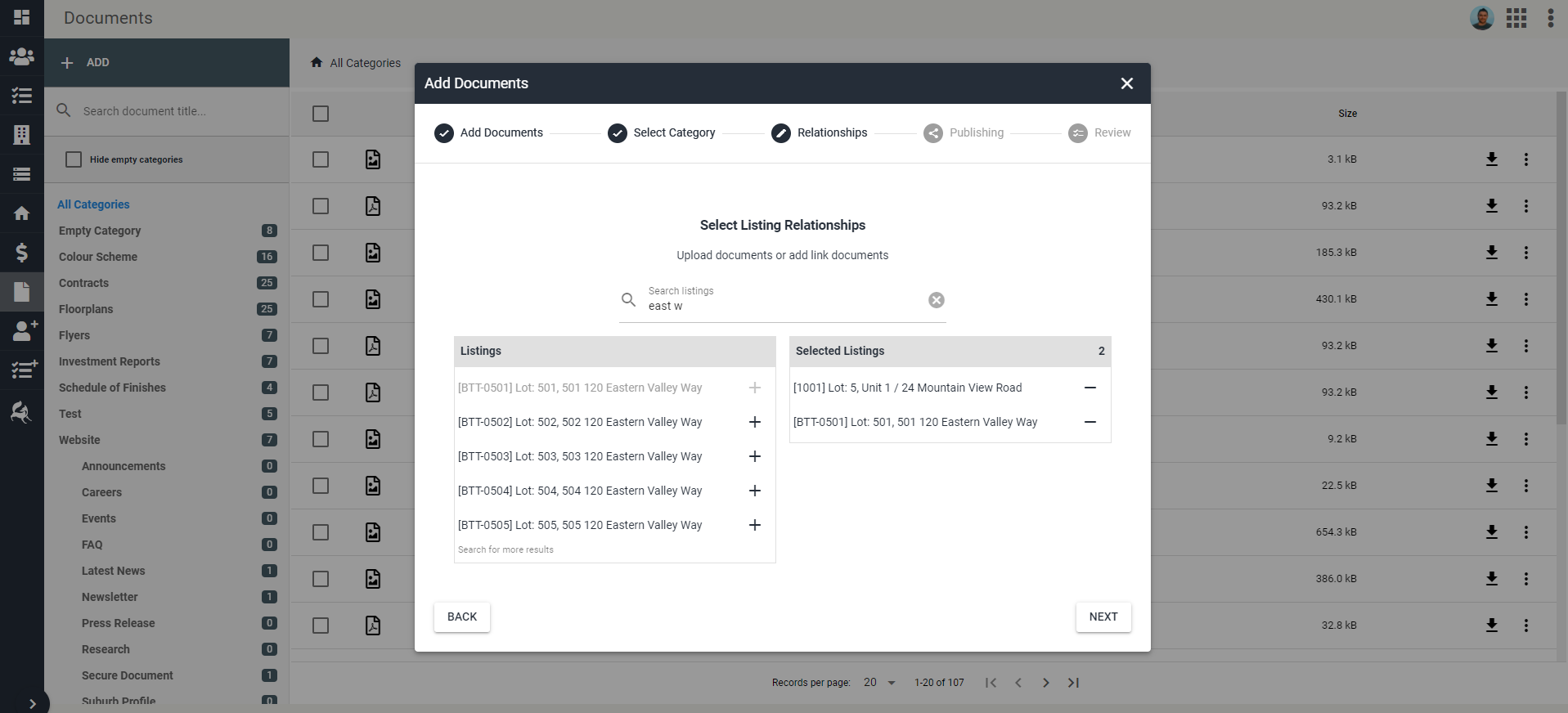
Task: Tick the checkbox of the last visible document row
Action: 321,626
